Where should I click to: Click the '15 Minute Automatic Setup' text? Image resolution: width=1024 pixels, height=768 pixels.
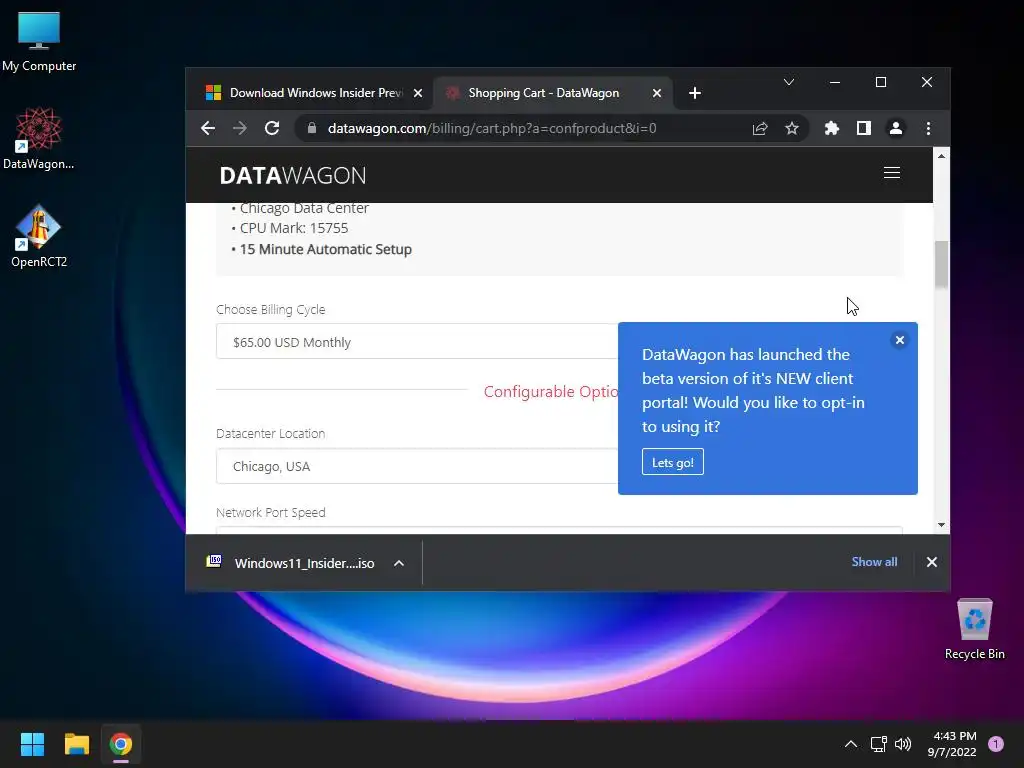(x=325, y=249)
